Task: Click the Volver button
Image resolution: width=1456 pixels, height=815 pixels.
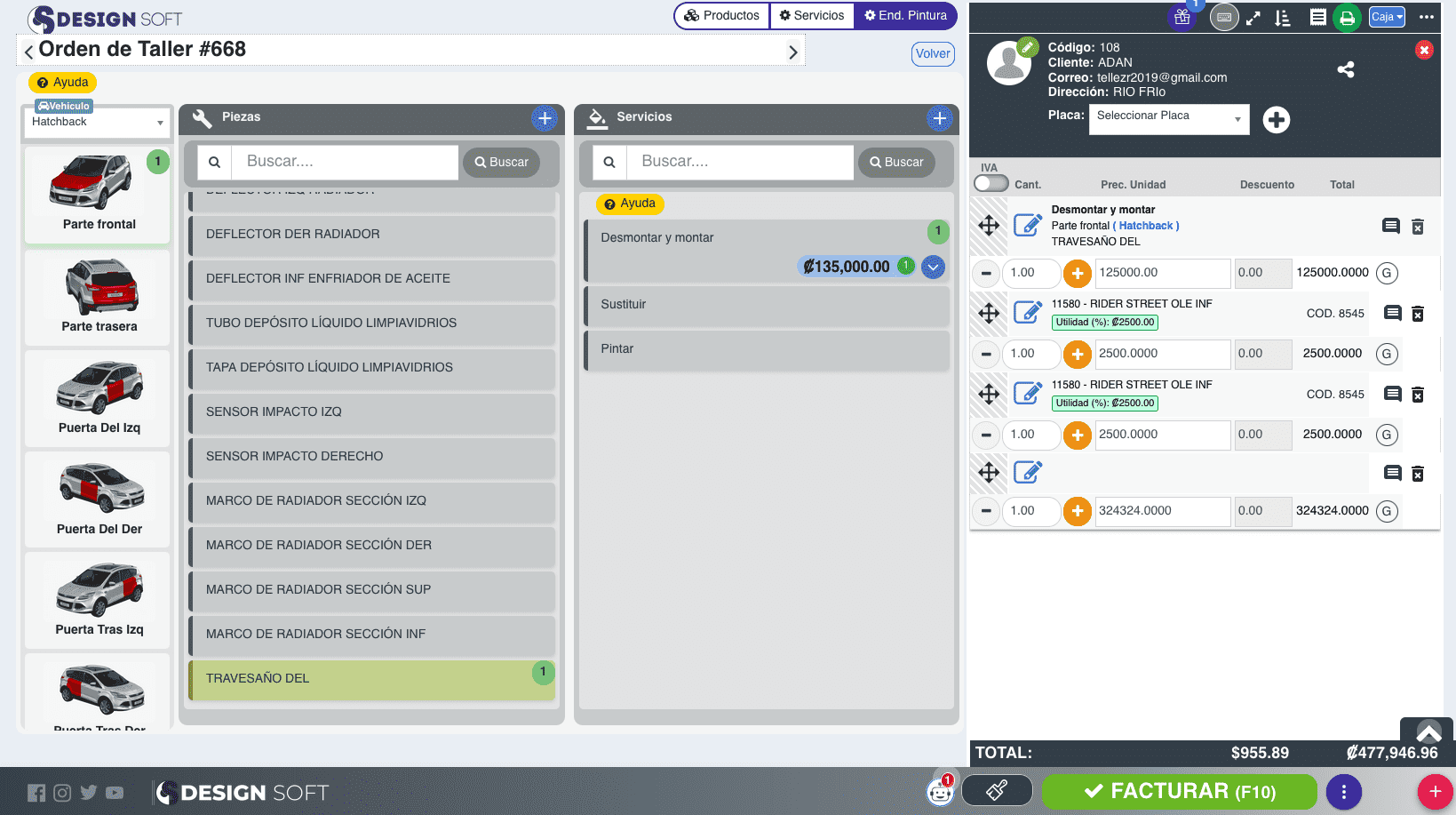Action: 933,53
